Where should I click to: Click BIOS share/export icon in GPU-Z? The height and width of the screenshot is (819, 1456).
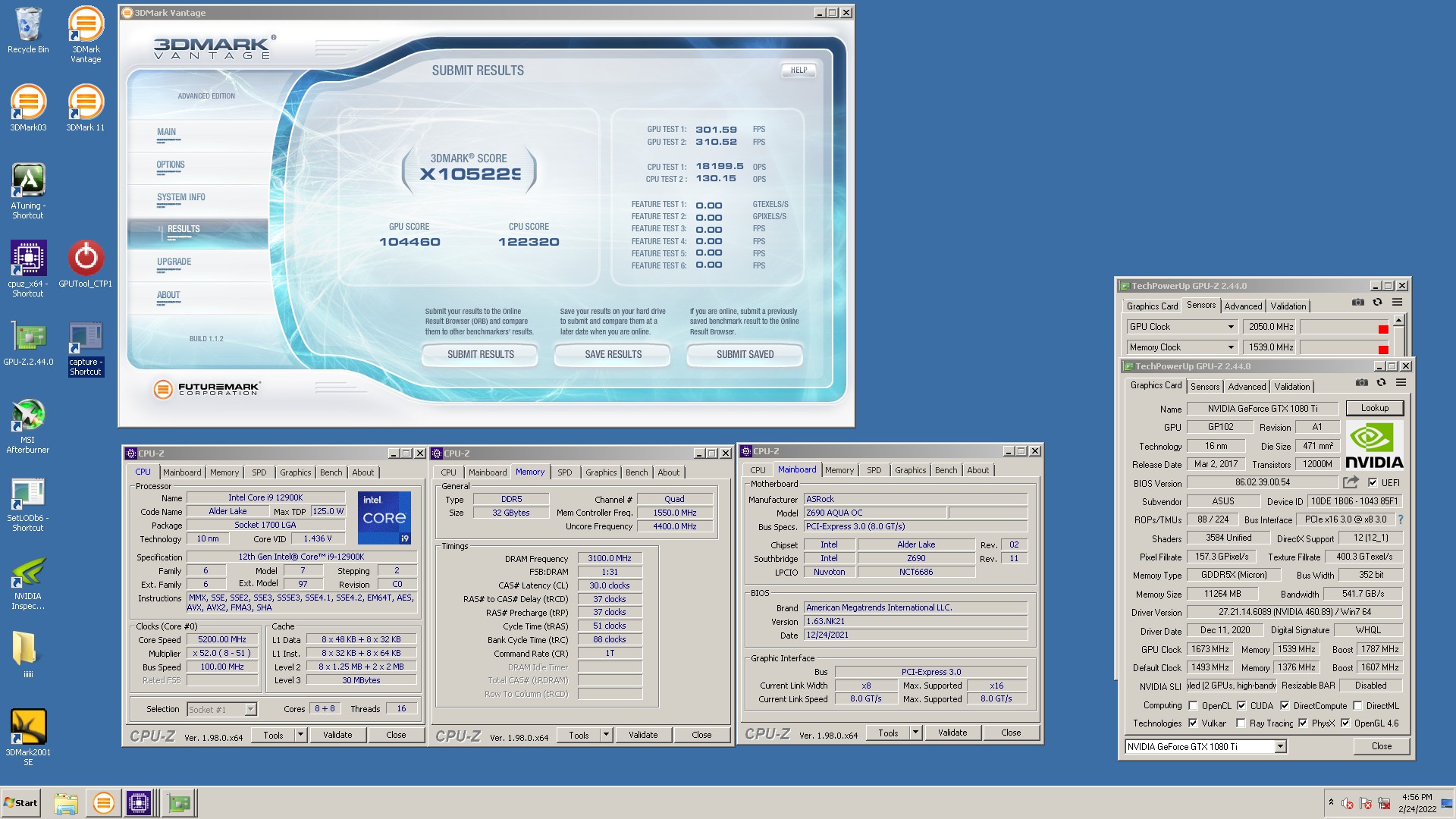pyautogui.click(x=1351, y=482)
